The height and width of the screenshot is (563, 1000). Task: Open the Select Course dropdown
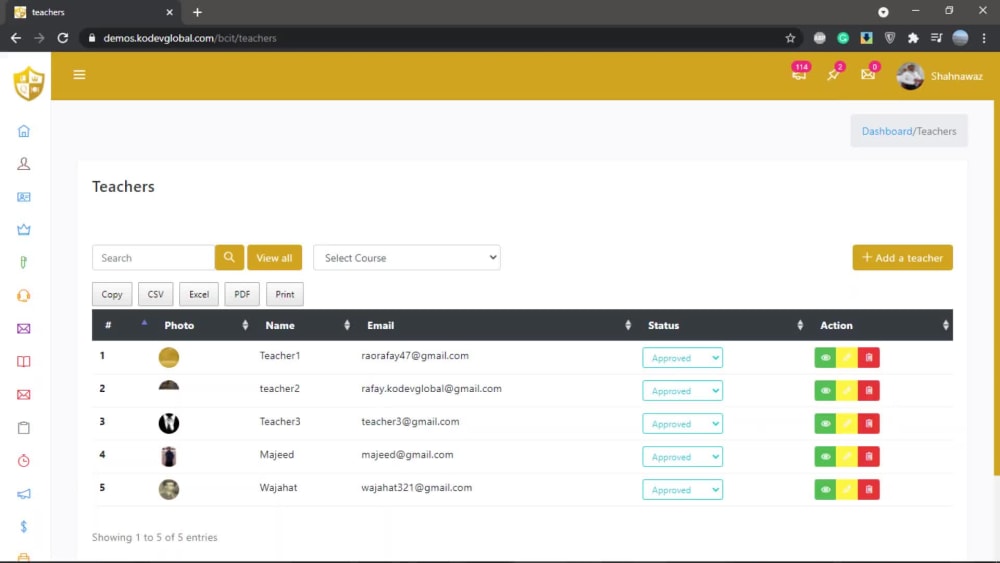click(x=407, y=258)
